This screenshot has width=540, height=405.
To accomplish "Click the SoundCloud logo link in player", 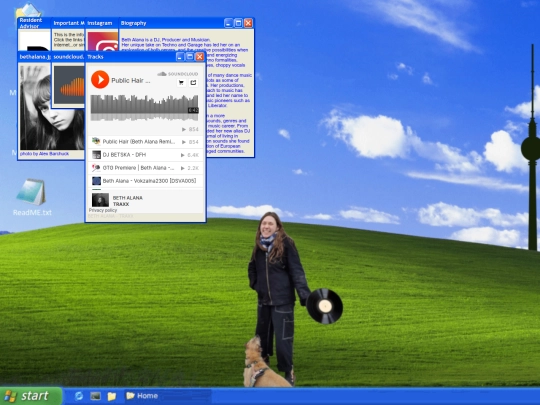I will click(x=177, y=74).
